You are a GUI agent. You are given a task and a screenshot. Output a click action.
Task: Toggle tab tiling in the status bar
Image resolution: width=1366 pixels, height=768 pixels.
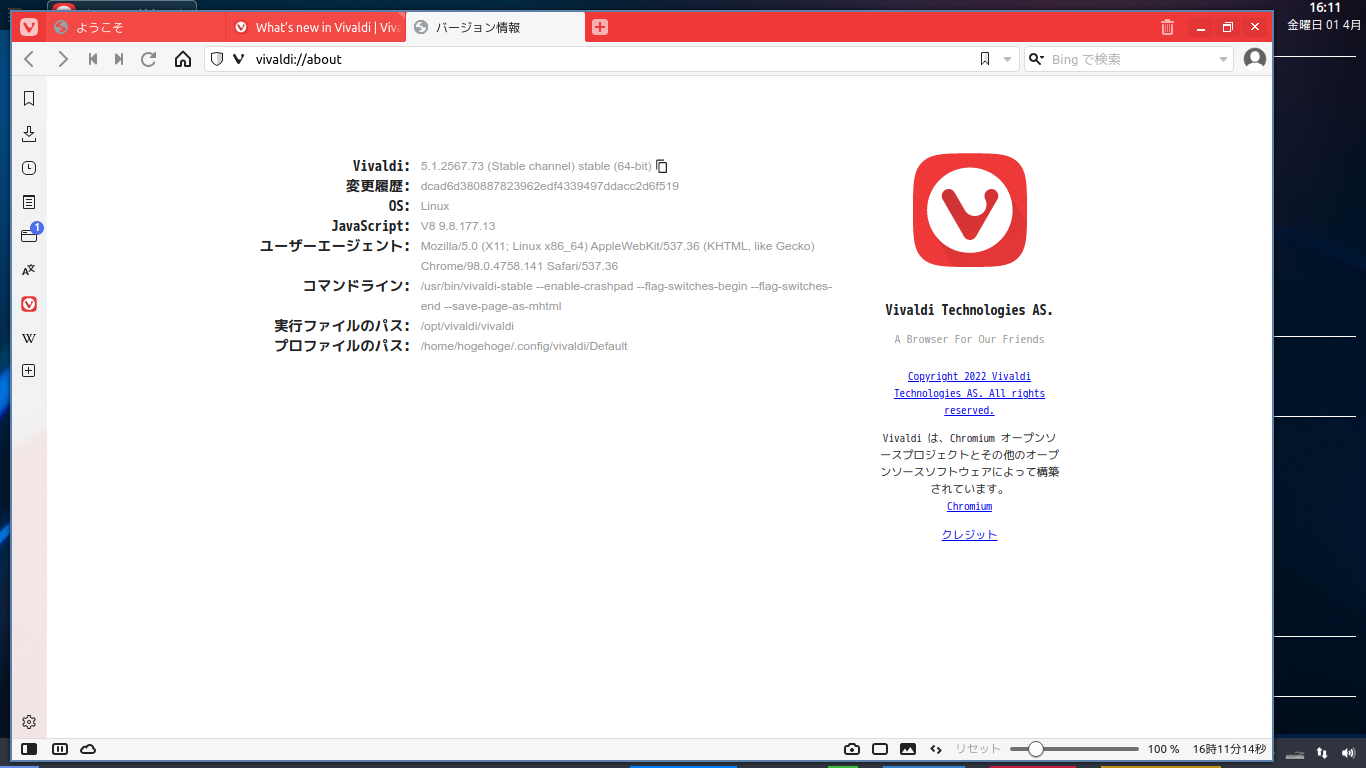[x=60, y=749]
